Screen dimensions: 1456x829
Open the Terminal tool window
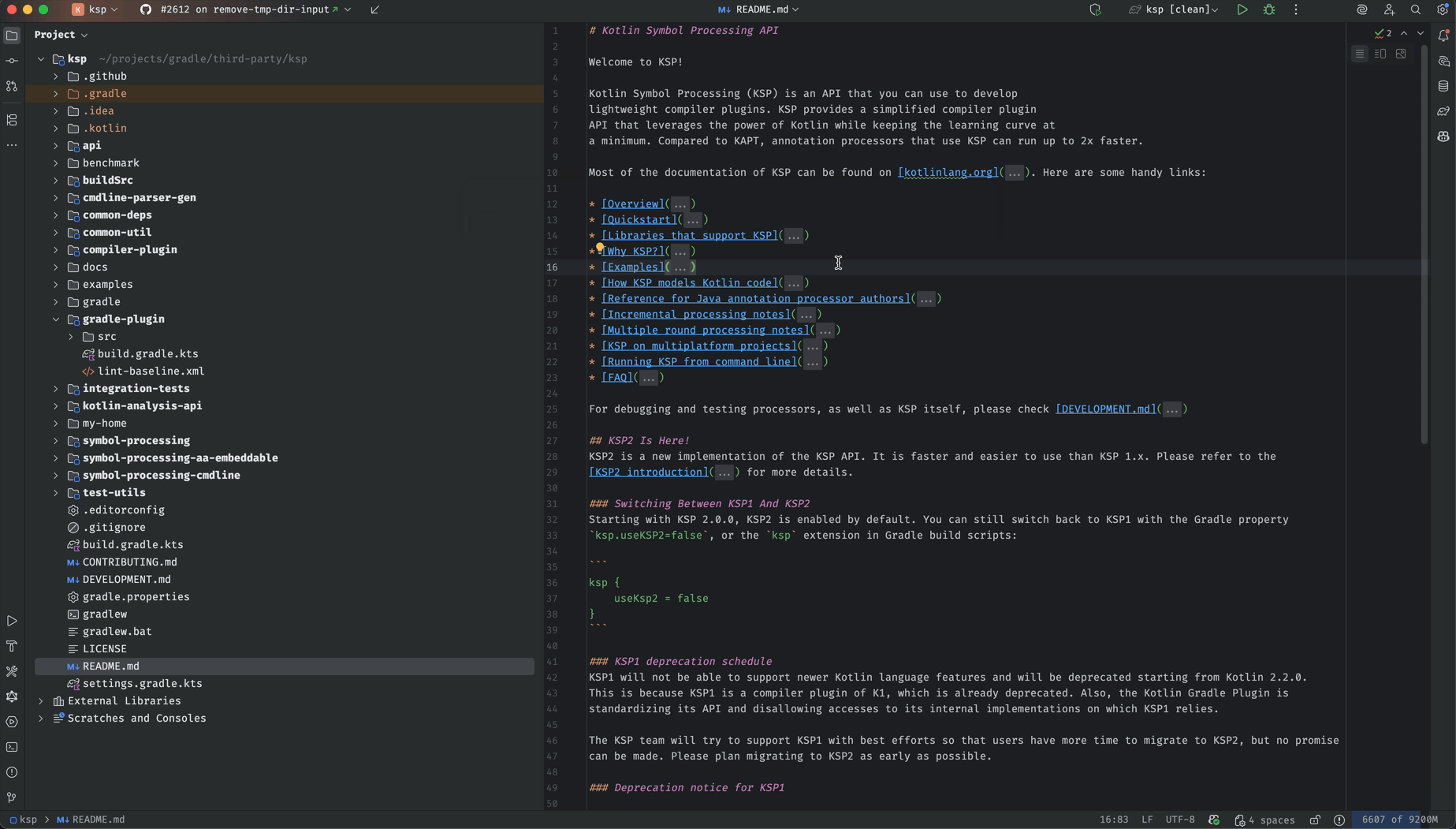tap(12, 747)
